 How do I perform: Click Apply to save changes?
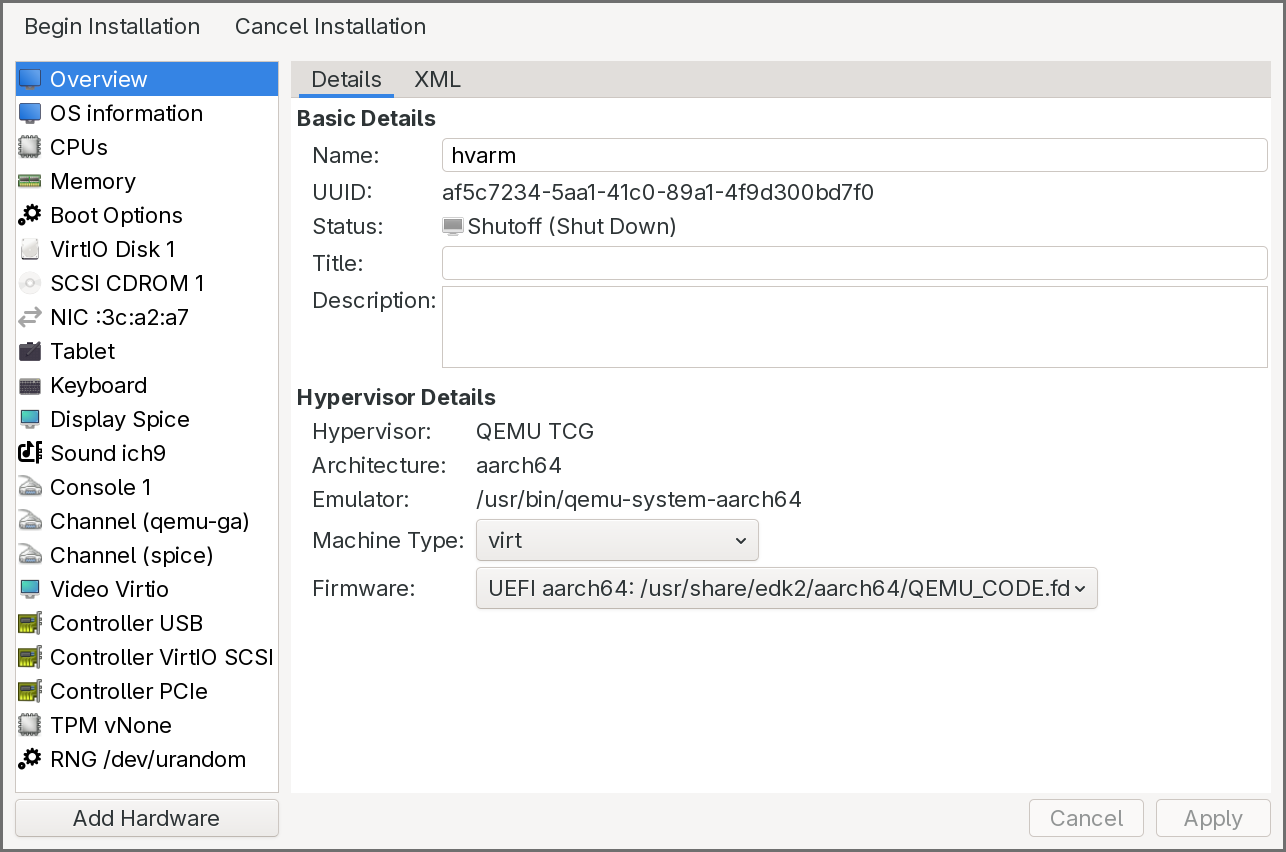point(1212,818)
